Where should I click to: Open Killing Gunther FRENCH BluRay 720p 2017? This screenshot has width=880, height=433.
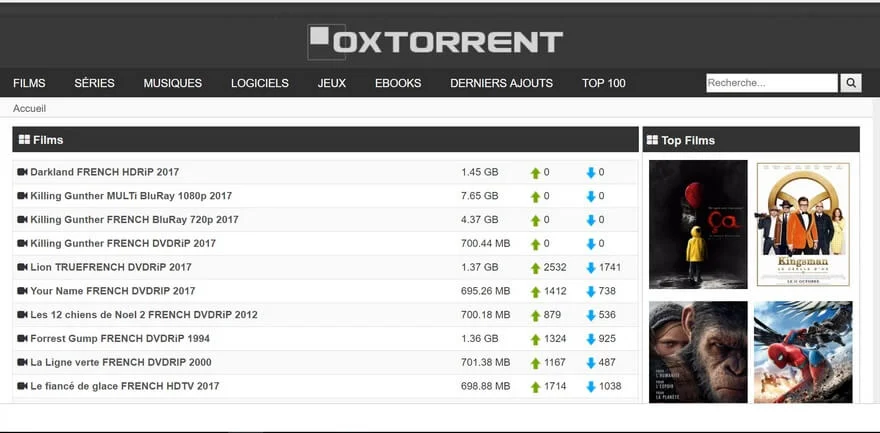tap(134, 220)
